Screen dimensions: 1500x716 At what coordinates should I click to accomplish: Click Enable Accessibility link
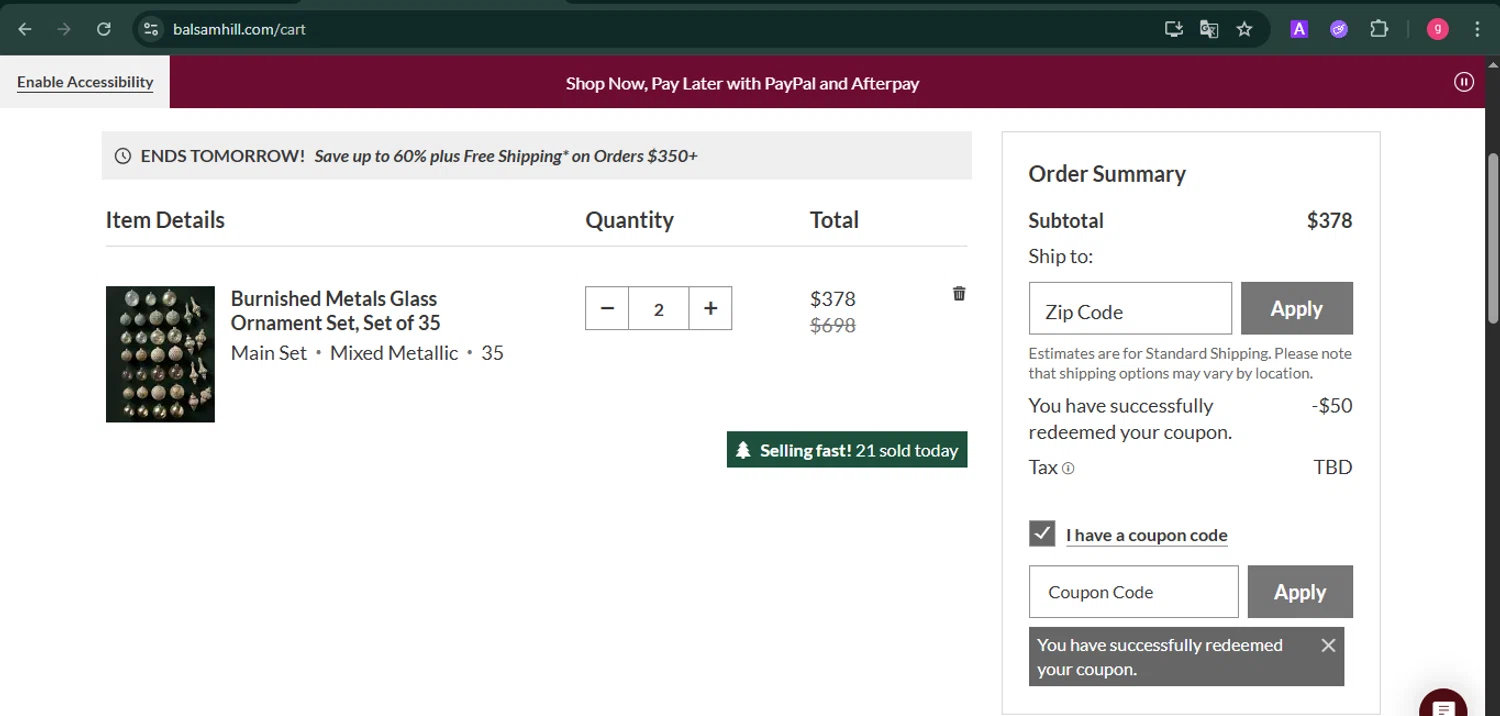pyautogui.click(x=85, y=82)
